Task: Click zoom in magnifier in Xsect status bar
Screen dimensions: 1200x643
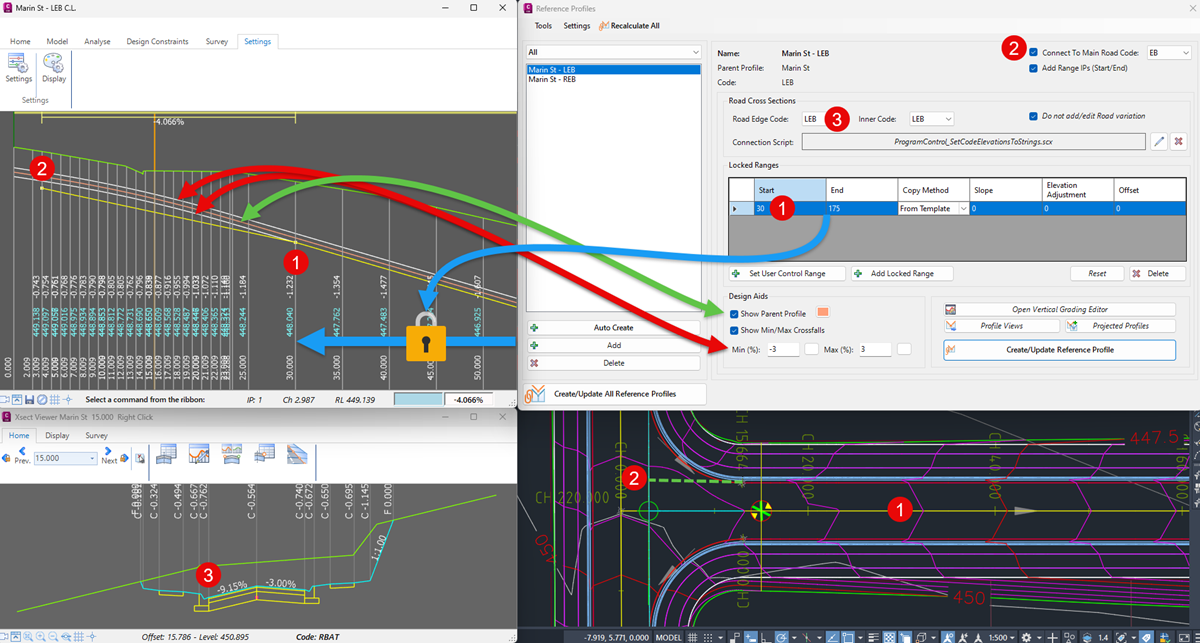Action: (40, 637)
